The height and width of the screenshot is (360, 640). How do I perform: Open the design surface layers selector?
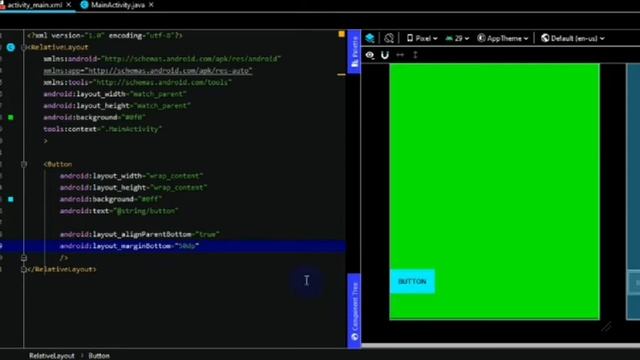pos(370,38)
